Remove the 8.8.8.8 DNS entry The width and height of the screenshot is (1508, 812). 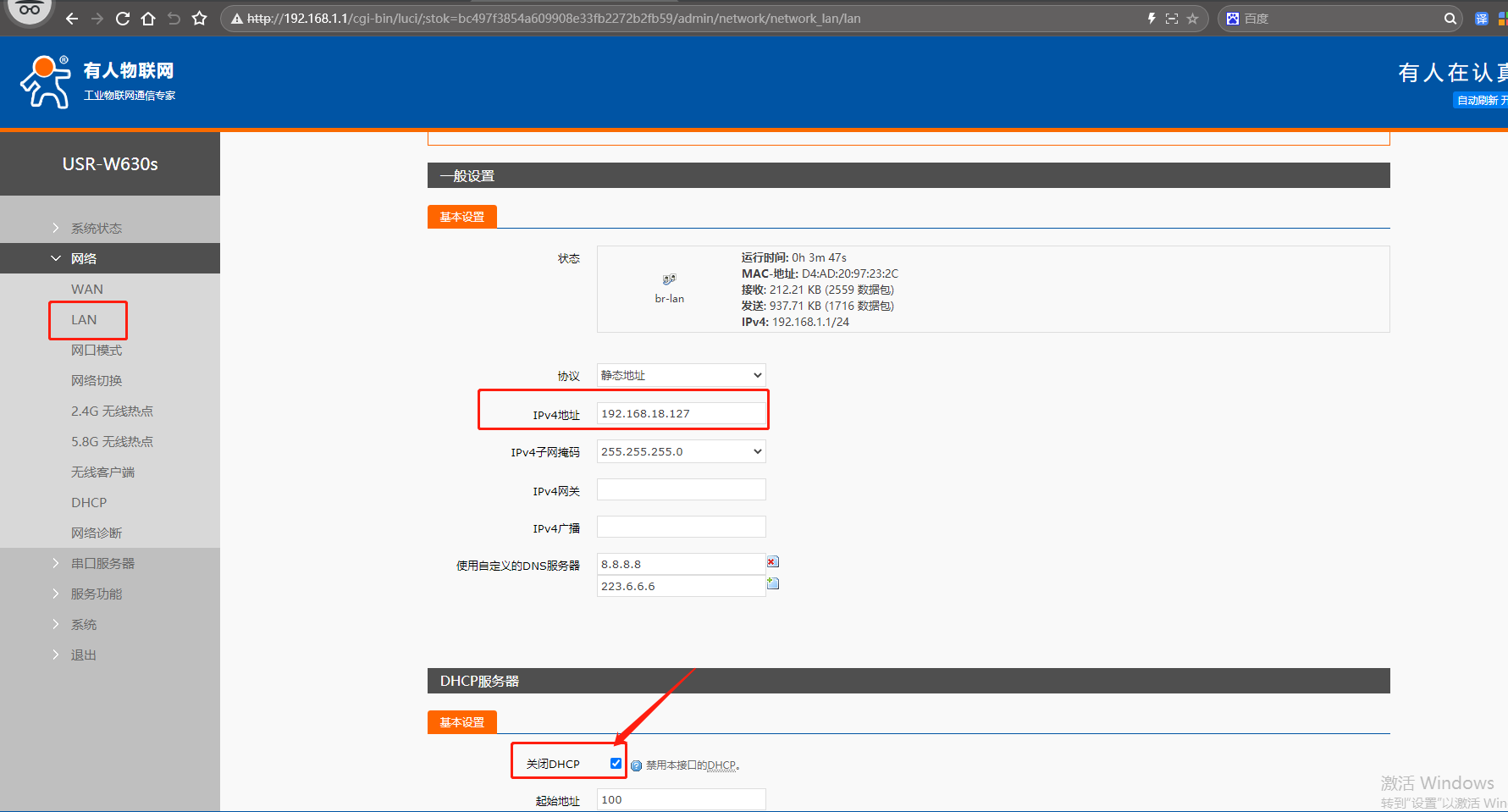(x=772, y=562)
